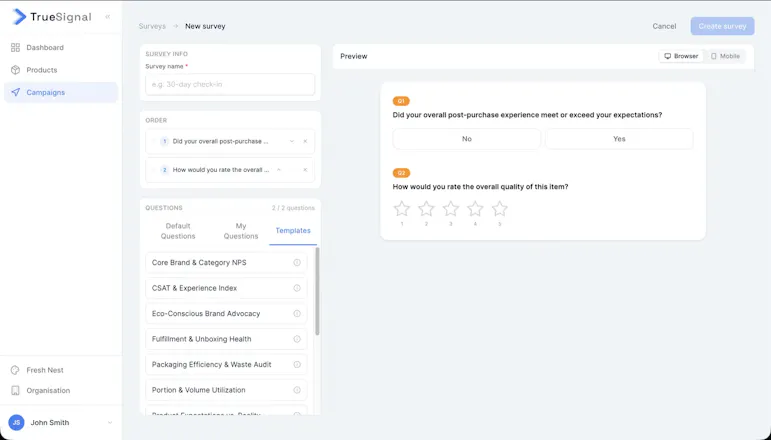The width and height of the screenshot is (771, 440).
Task: Show info for Portion & Volume Utilization
Action: pos(297,390)
